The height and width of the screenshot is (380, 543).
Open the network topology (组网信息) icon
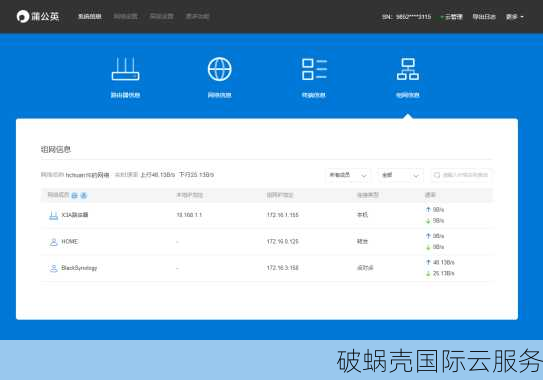(x=408, y=69)
